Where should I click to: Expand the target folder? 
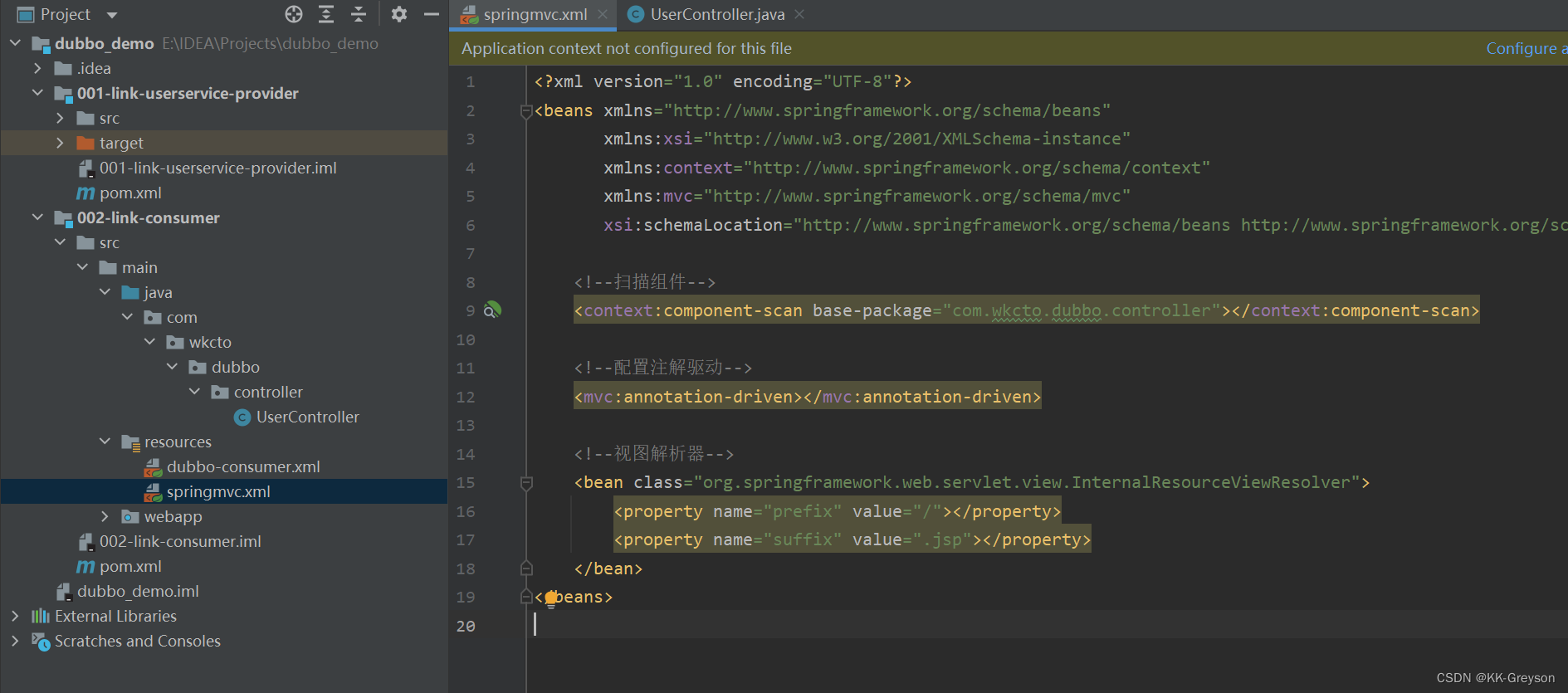60,143
